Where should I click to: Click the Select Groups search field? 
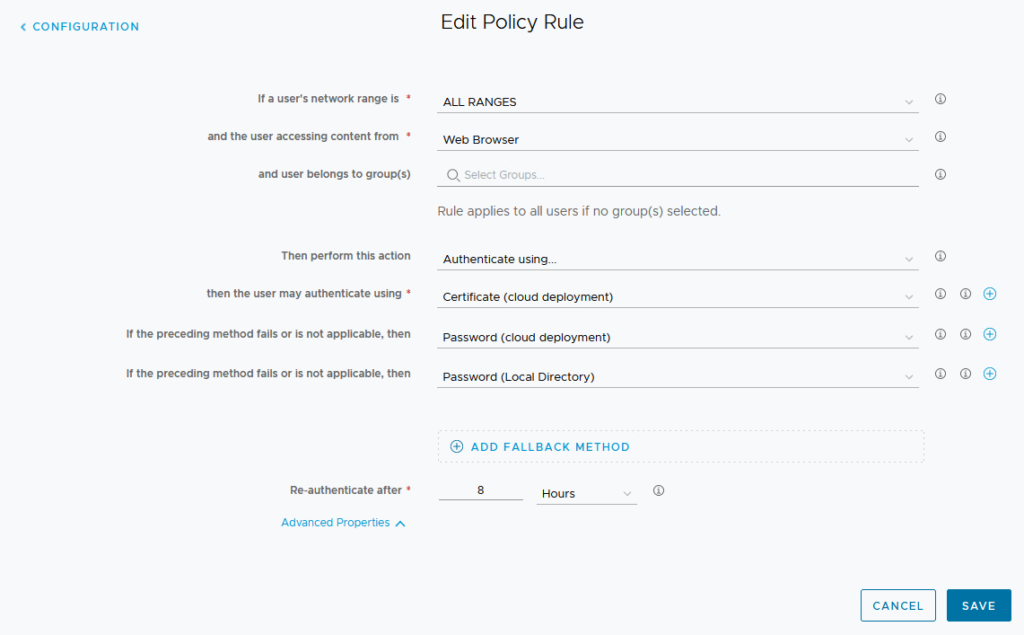click(680, 175)
